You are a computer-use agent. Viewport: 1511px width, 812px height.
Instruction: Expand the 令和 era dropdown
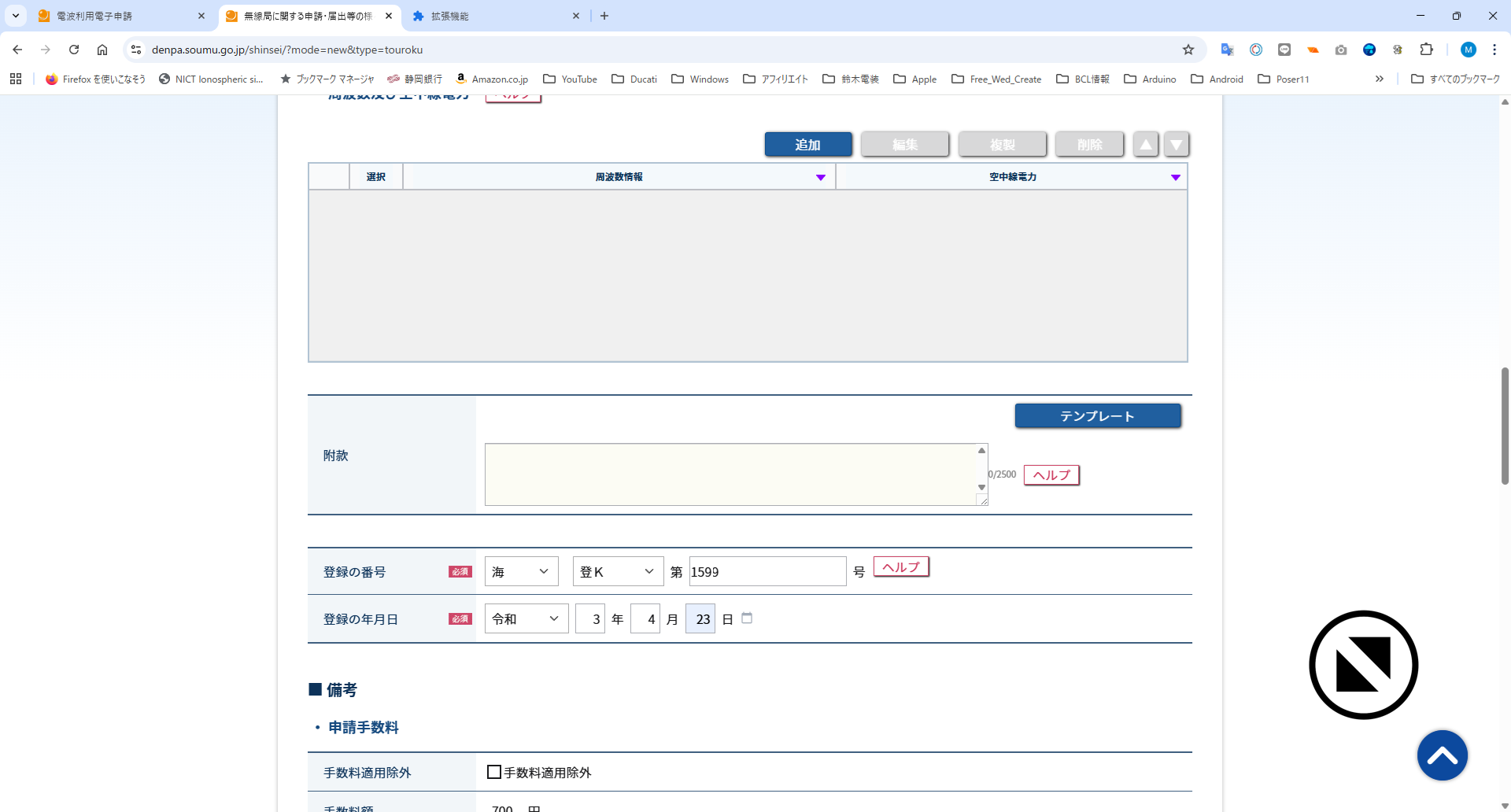(x=526, y=619)
